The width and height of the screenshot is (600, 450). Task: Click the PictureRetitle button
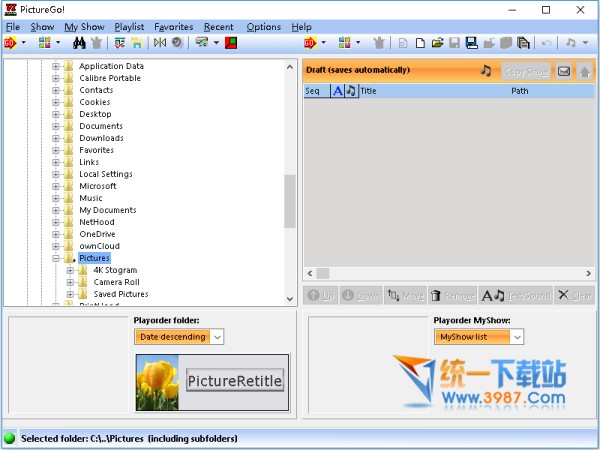coord(234,381)
